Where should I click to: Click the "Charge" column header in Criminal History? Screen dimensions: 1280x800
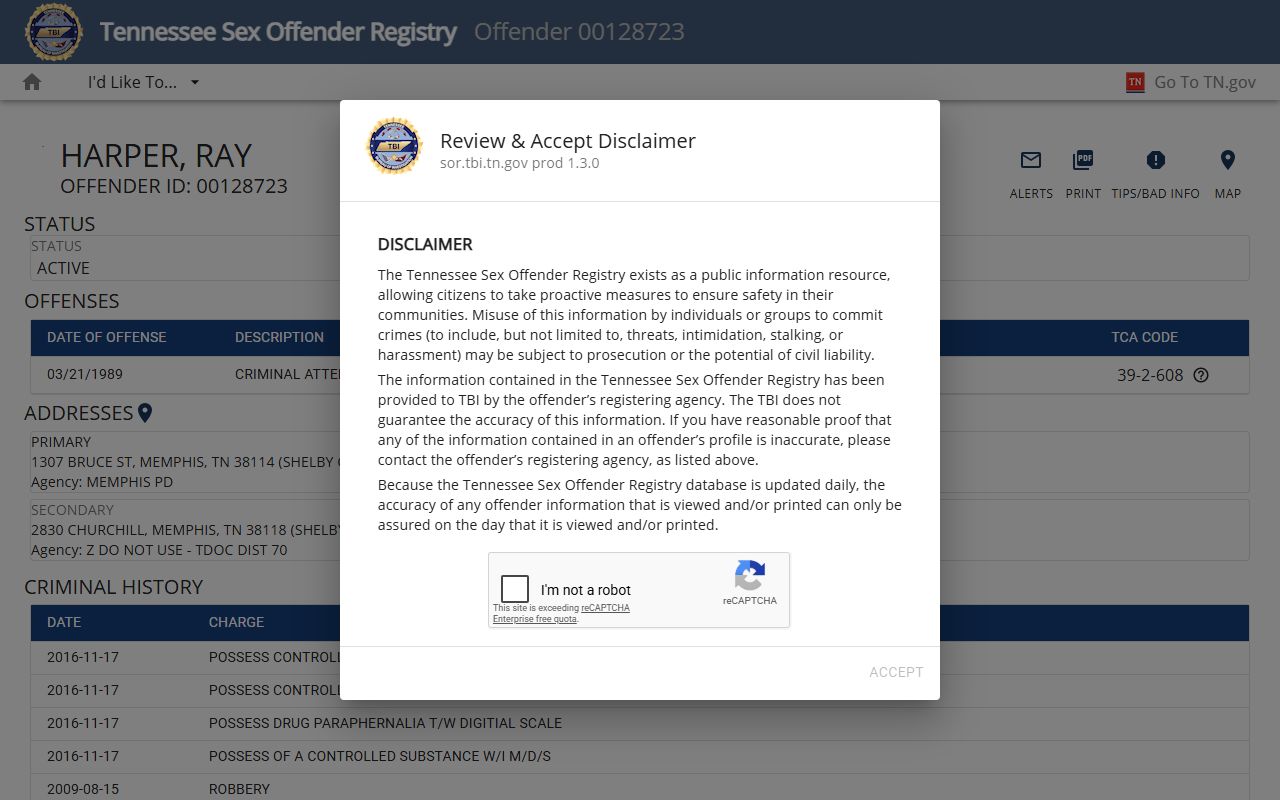pyautogui.click(x=237, y=622)
